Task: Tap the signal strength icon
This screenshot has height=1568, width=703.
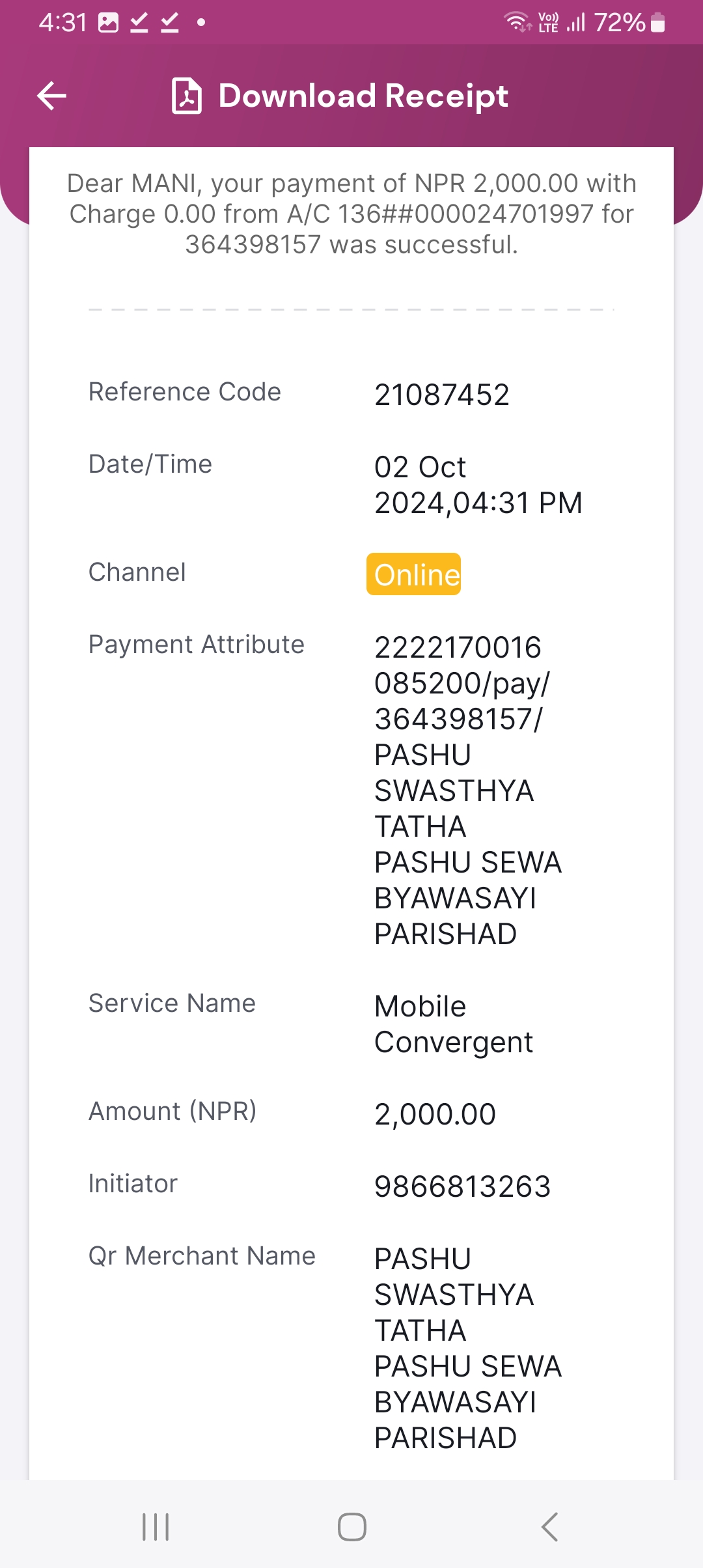Action: [576, 22]
